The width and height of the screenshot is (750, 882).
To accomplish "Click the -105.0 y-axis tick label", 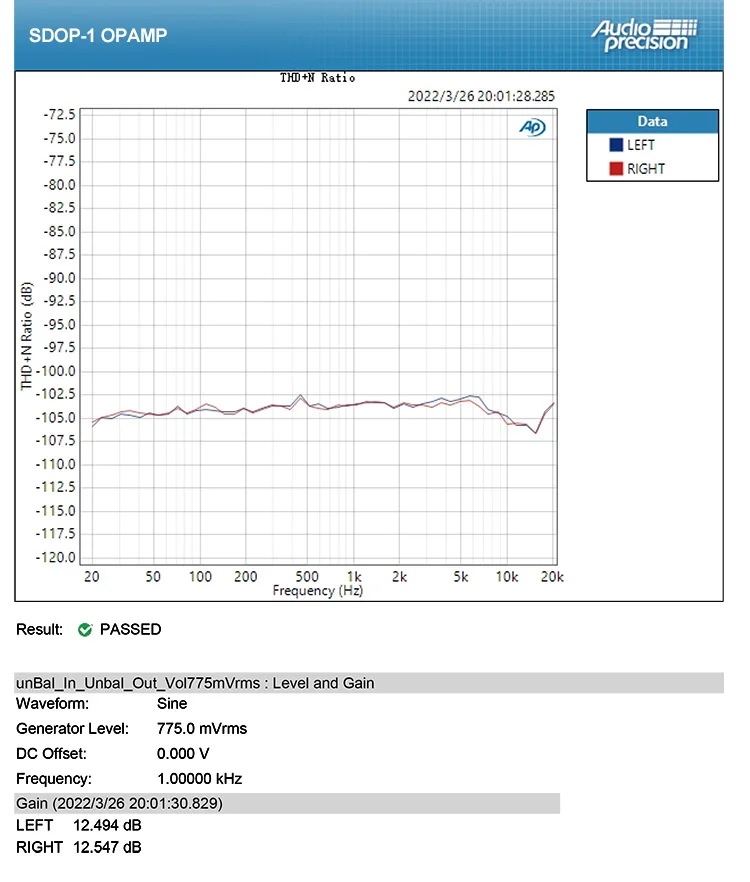I will (x=56, y=418).
